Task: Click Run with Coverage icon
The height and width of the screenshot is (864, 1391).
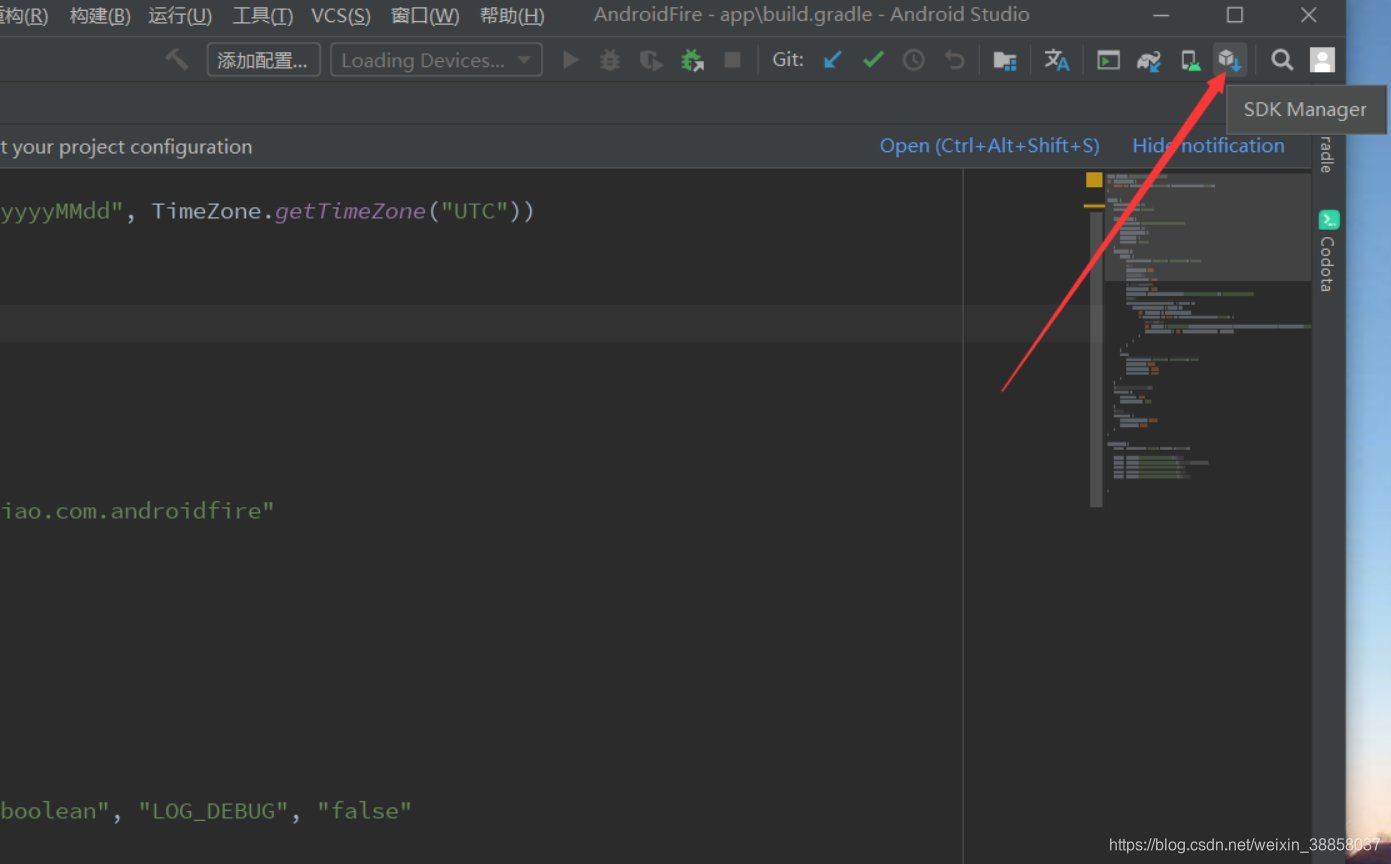Action: click(x=651, y=60)
